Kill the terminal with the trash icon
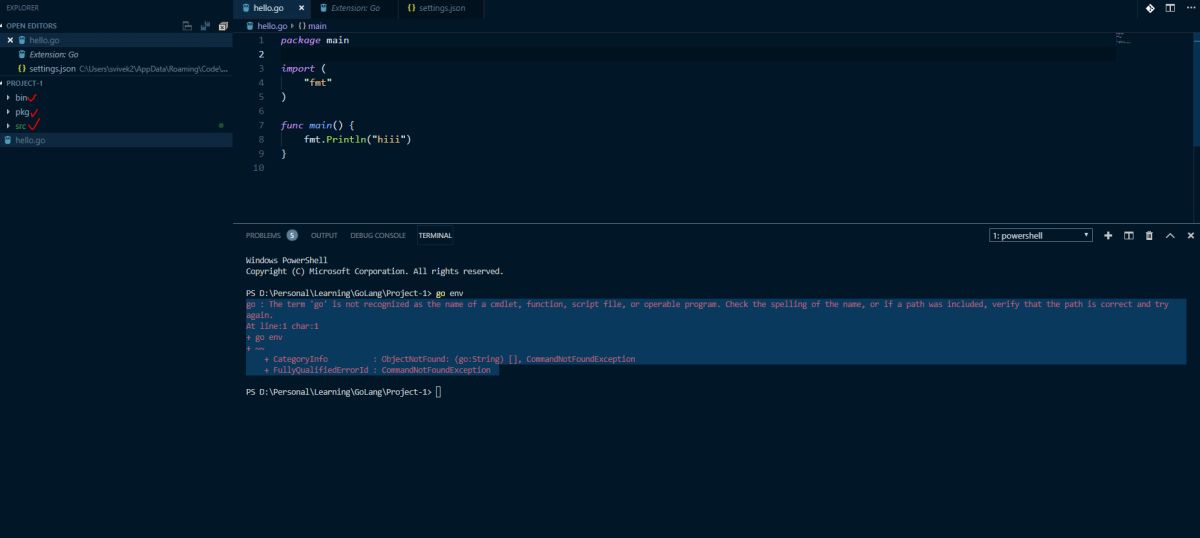This screenshot has height=538, width=1200. 1149,235
